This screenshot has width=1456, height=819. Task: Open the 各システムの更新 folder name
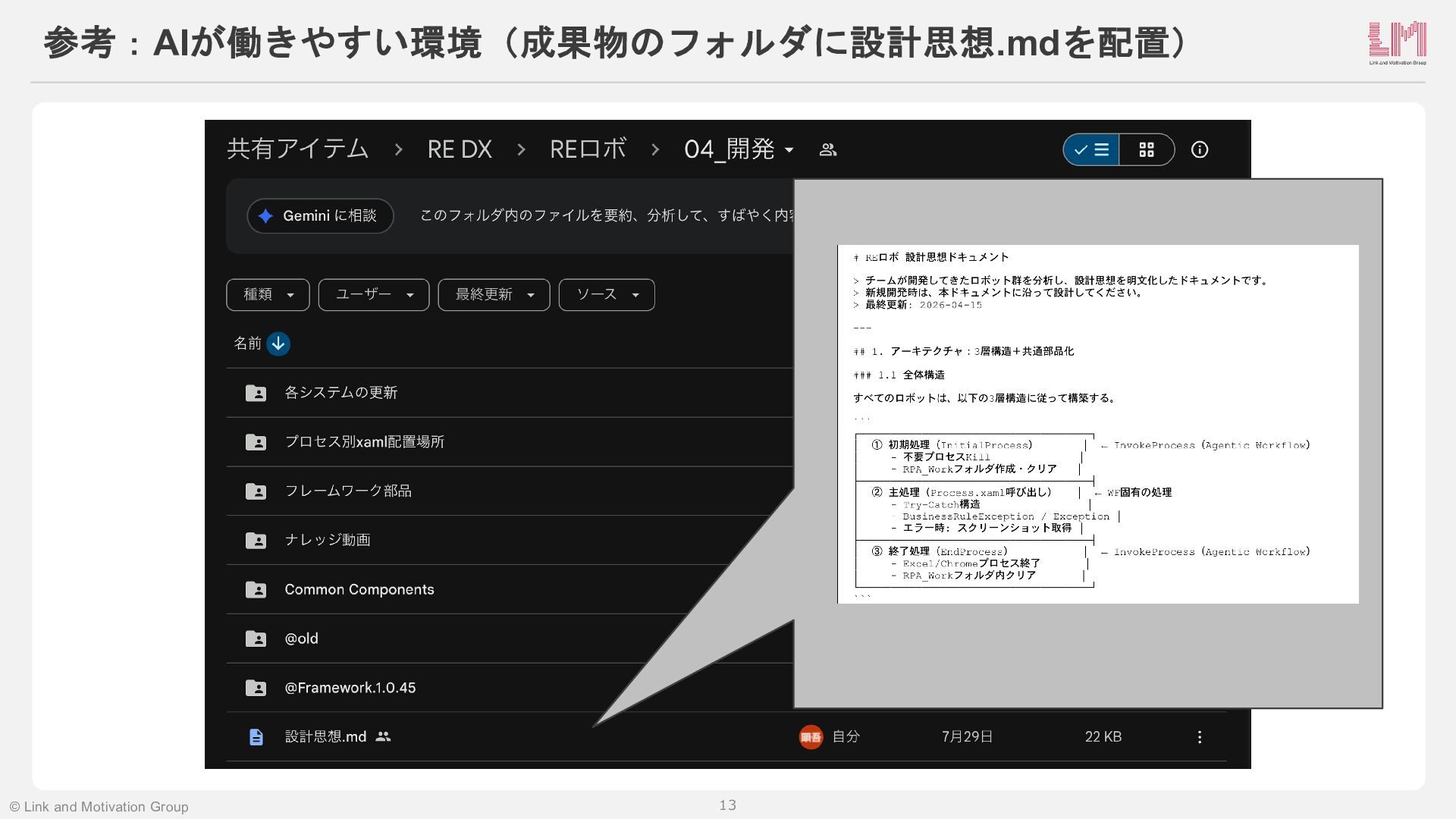click(341, 393)
